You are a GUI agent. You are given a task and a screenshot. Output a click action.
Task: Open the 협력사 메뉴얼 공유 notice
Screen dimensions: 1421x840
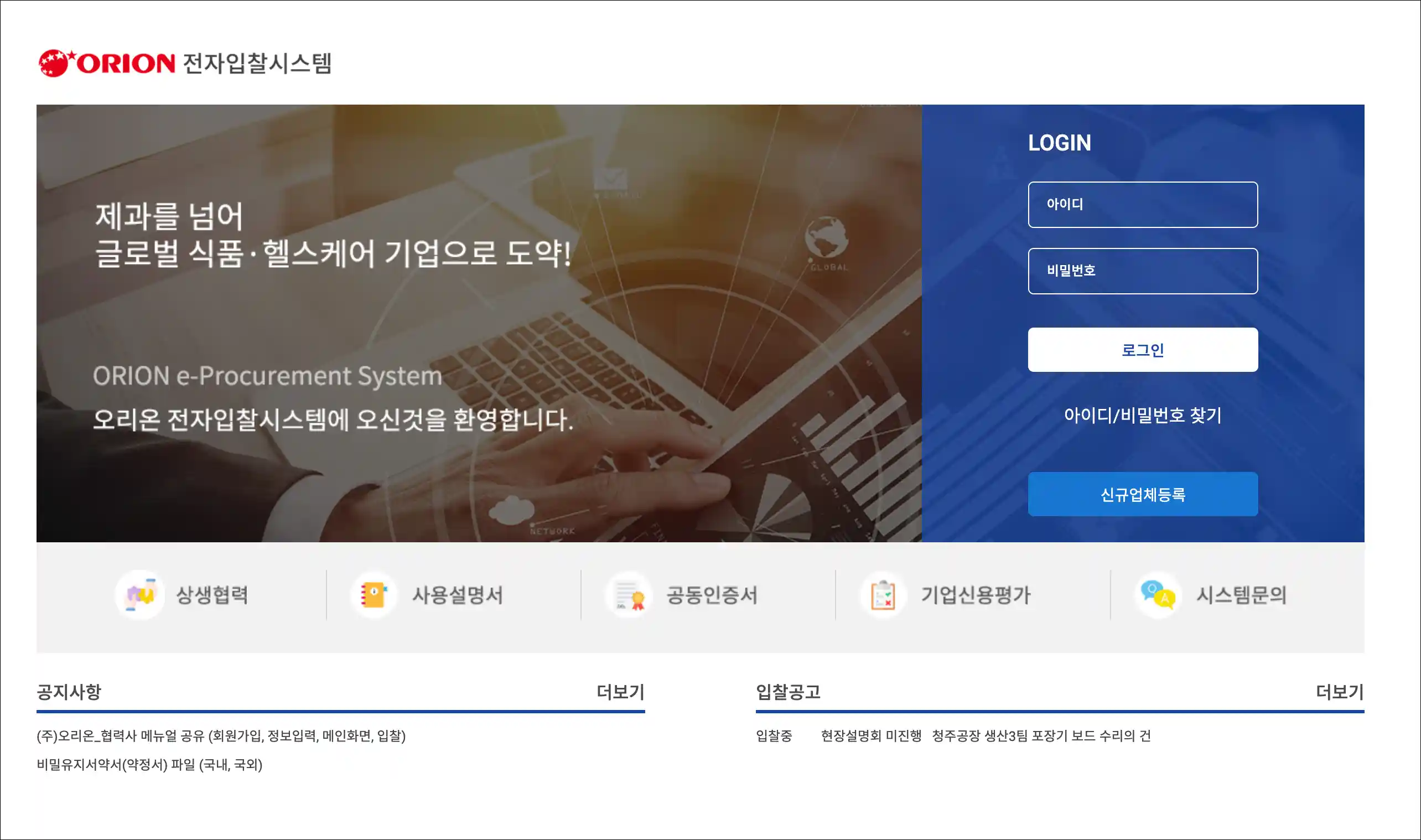(221, 735)
